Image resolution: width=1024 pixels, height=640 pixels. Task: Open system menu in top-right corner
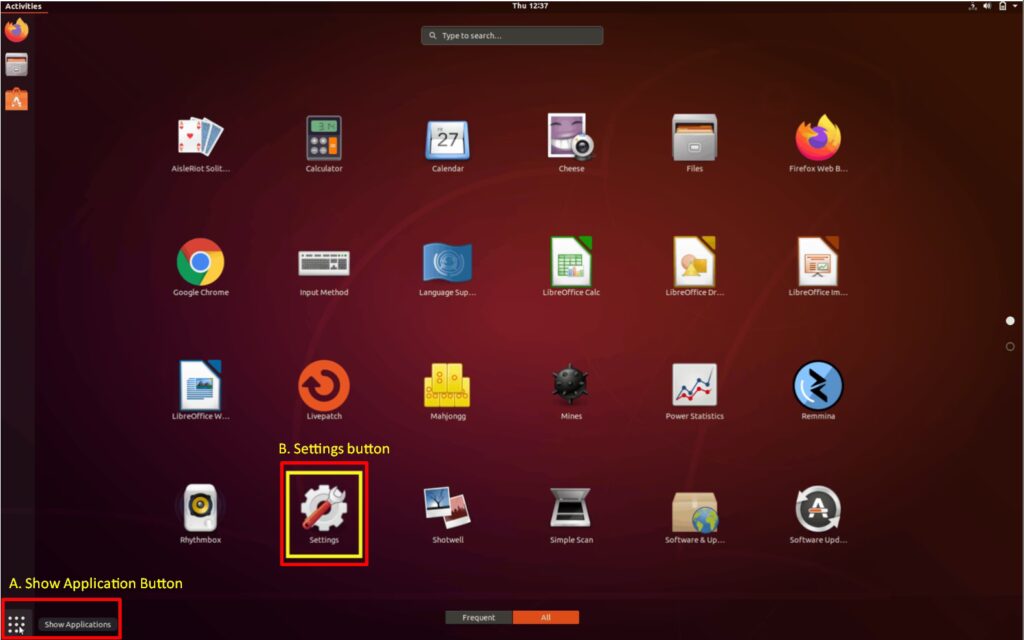pos(1003,6)
